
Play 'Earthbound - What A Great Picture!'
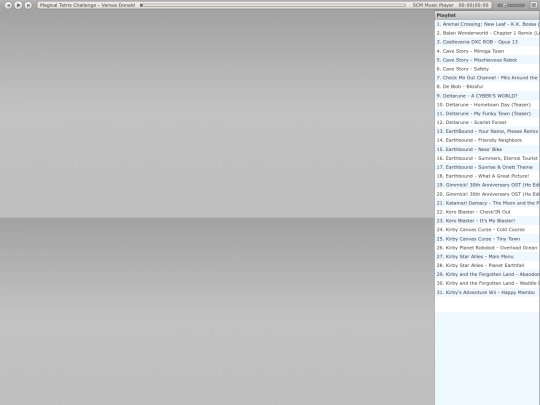tap(487, 176)
